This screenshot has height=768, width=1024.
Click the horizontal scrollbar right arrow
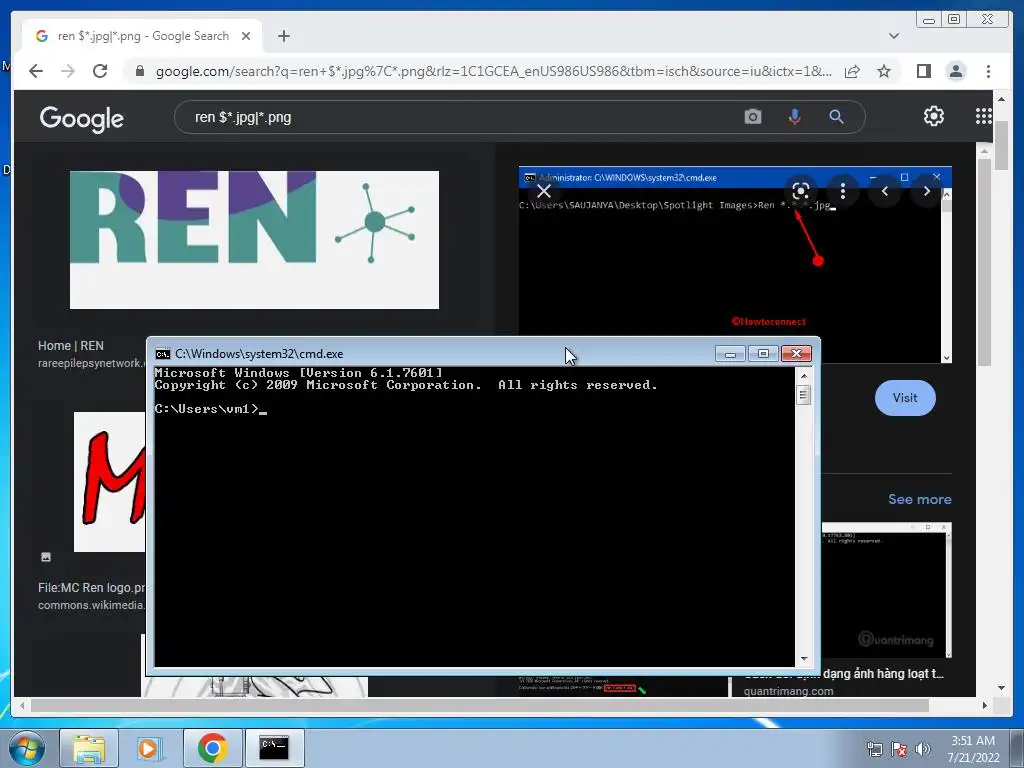click(x=985, y=705)
